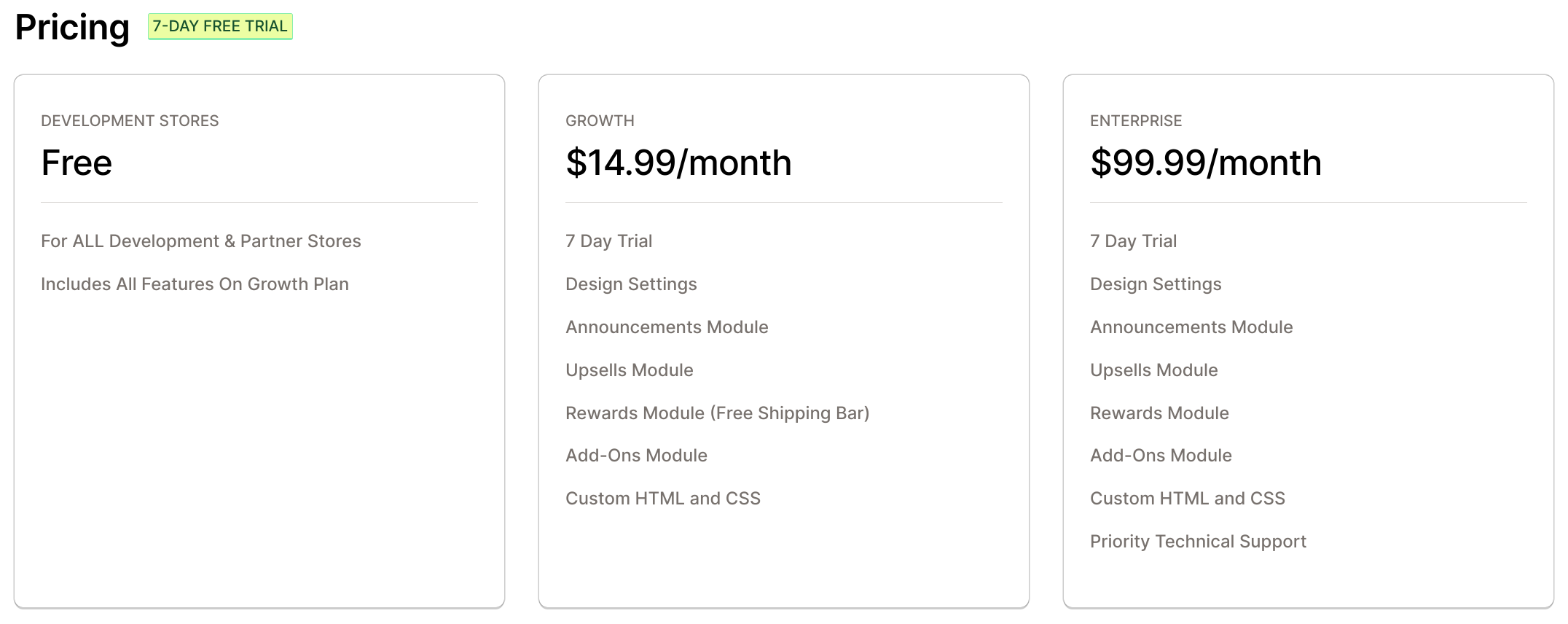Click the 7-DAY FREE TRIAL badge
Screen dimensions: 1568x624
click(219, 26)
